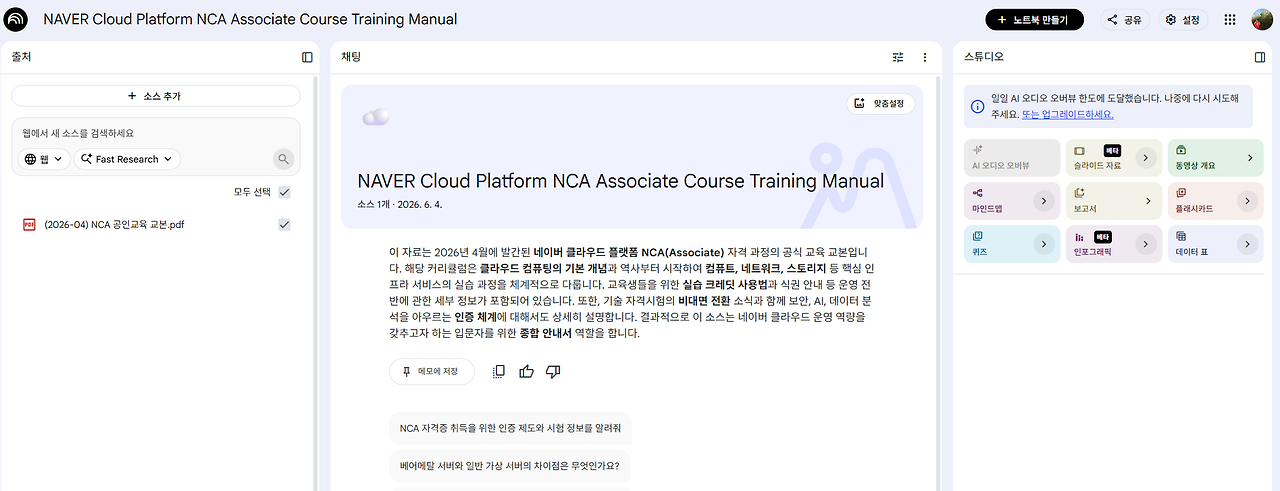Expand 데이터 표 options arrow
This screenshot has height=491, width=1280.
coord(1246,244)
